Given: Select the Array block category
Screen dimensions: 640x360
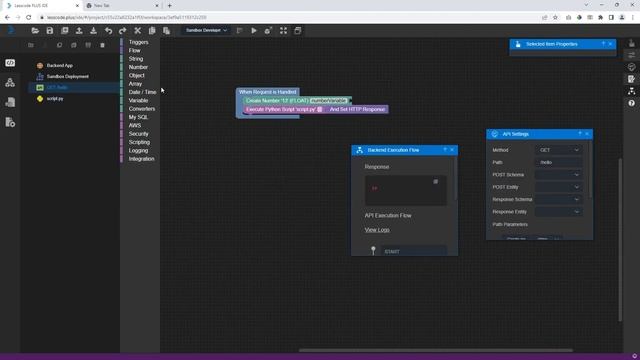Looking at the screenshot, I should pos(135,84).
